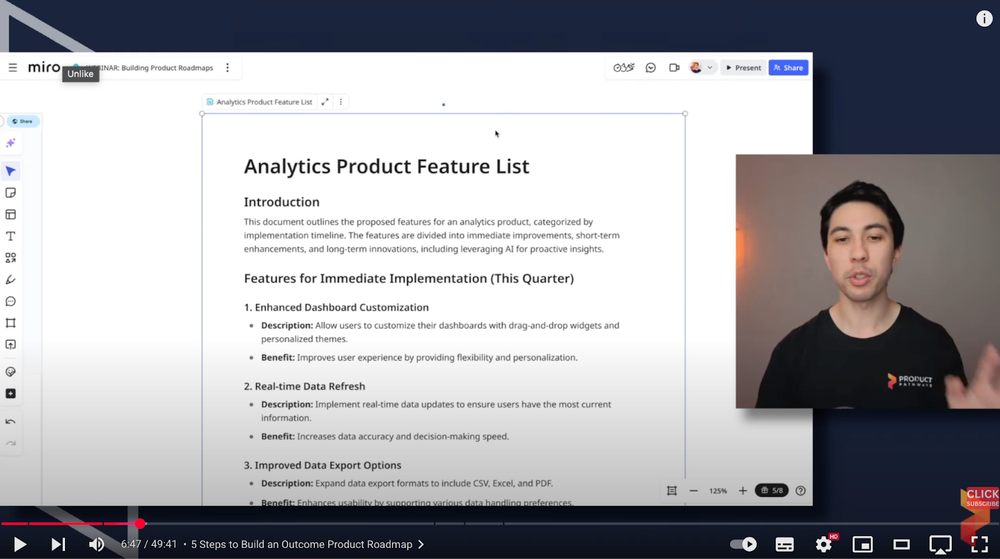Open board options three-dot menu

228,68
